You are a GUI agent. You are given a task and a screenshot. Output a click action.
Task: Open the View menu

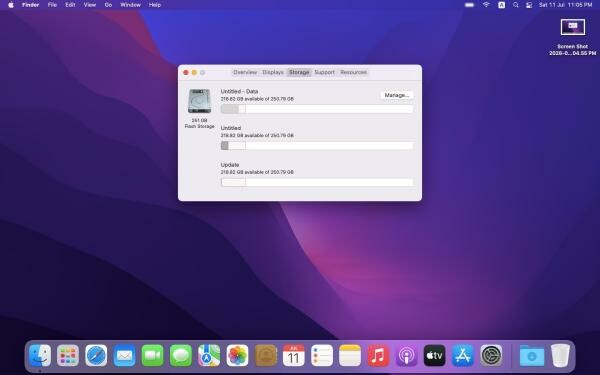click(90, 5)
